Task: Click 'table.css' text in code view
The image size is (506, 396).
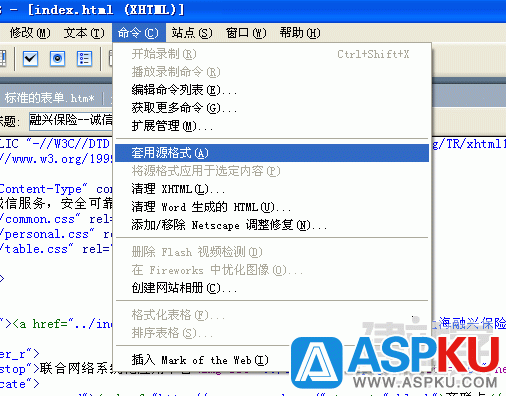Action: click(36, 249)
